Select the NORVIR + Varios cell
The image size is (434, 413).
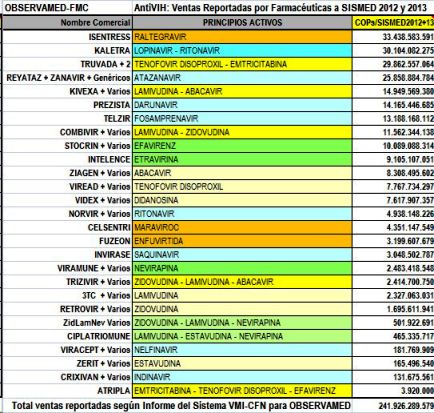tap(68, 214)
